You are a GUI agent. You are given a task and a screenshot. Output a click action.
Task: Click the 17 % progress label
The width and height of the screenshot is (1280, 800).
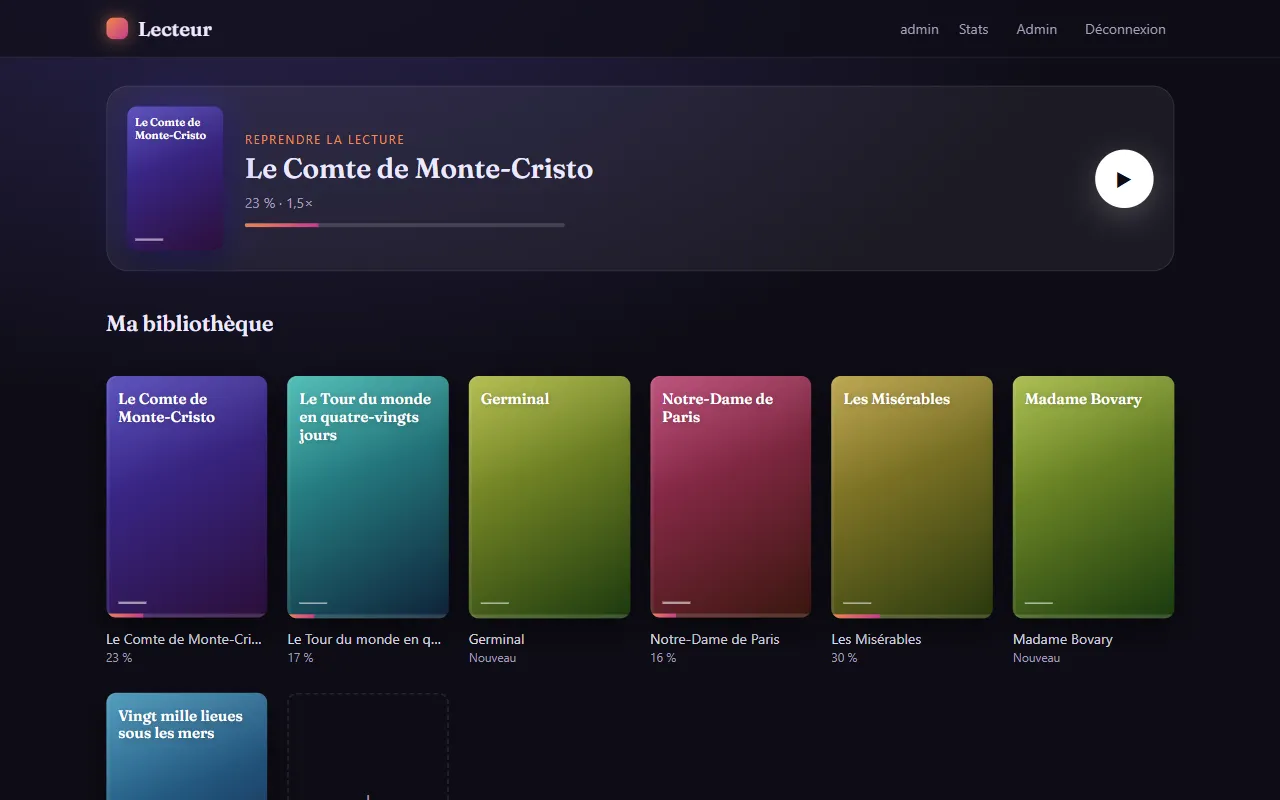click(x=301, y=658)
